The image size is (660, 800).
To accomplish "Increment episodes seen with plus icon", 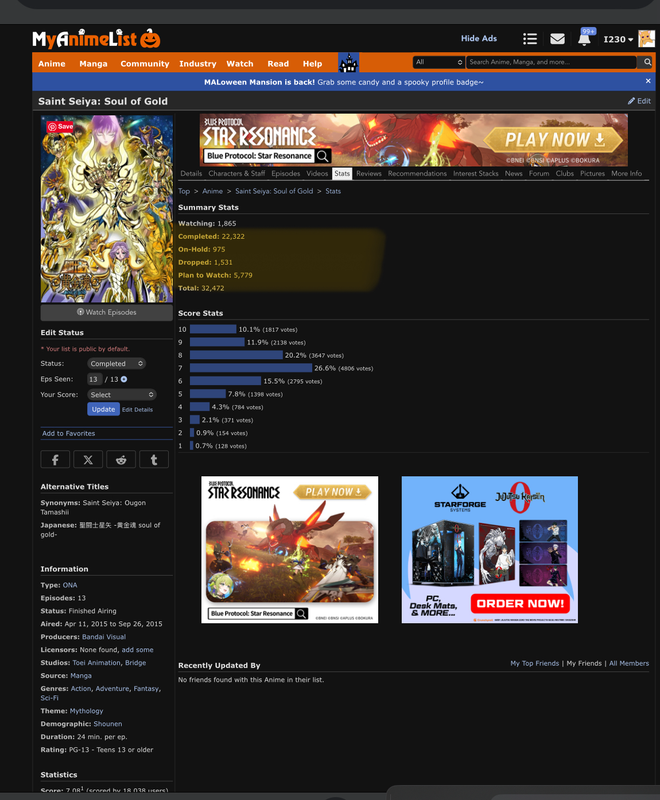I will coord(124,380).
